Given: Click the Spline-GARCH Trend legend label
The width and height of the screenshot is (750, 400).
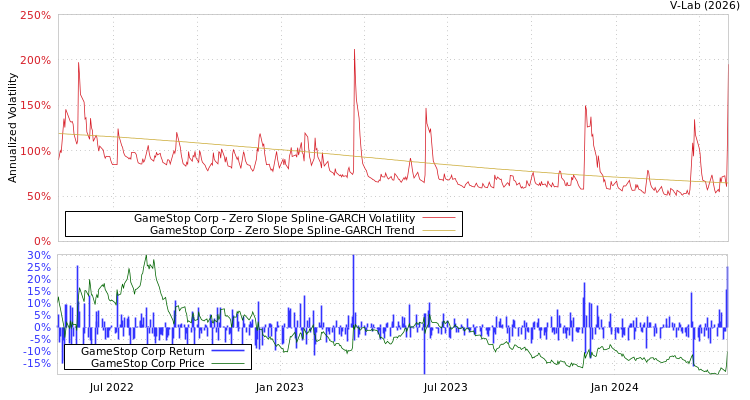Looking at the screenshot, I should [x=282, y=230].
